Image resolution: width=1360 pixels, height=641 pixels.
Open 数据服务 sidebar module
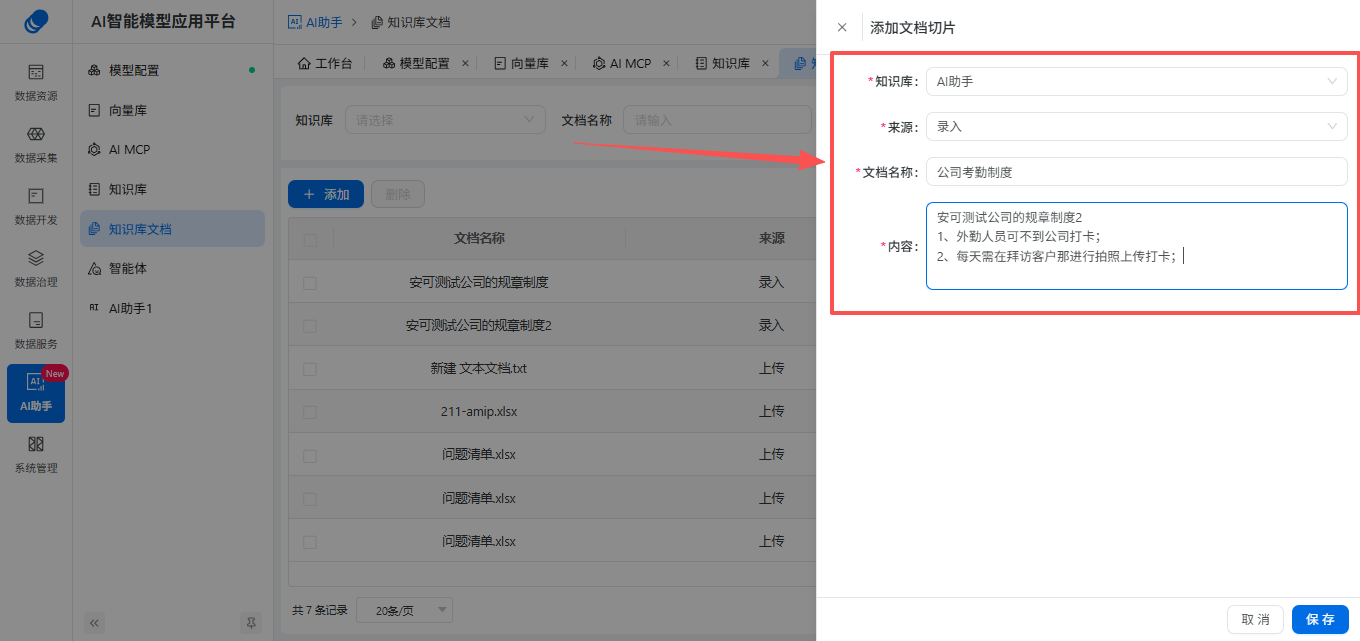point(36,330)
